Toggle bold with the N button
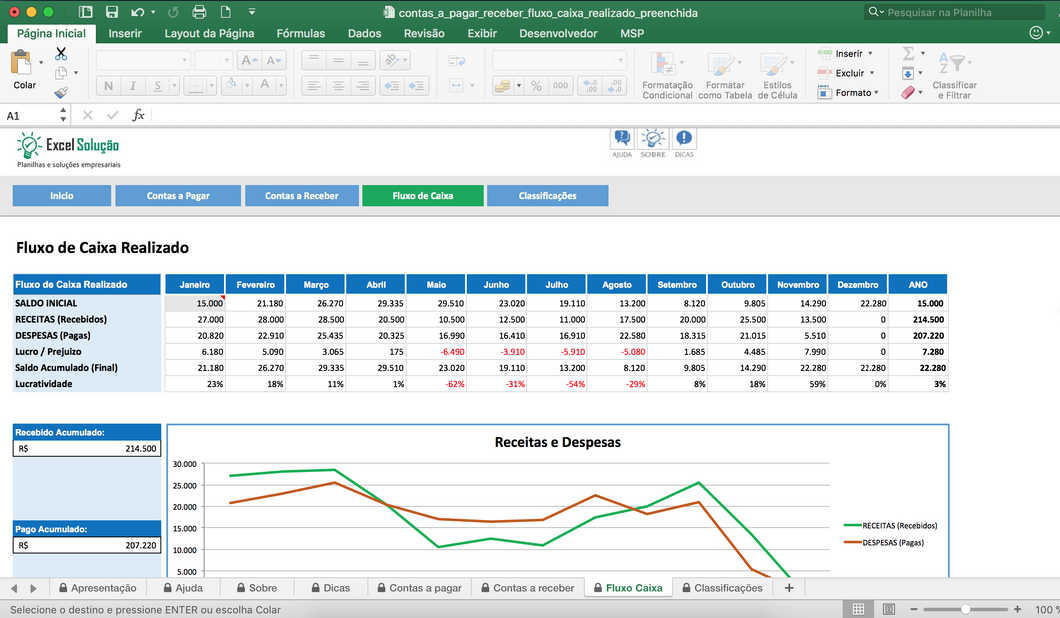The height and width of the screenshot is (618, 1060). [108, 86]
